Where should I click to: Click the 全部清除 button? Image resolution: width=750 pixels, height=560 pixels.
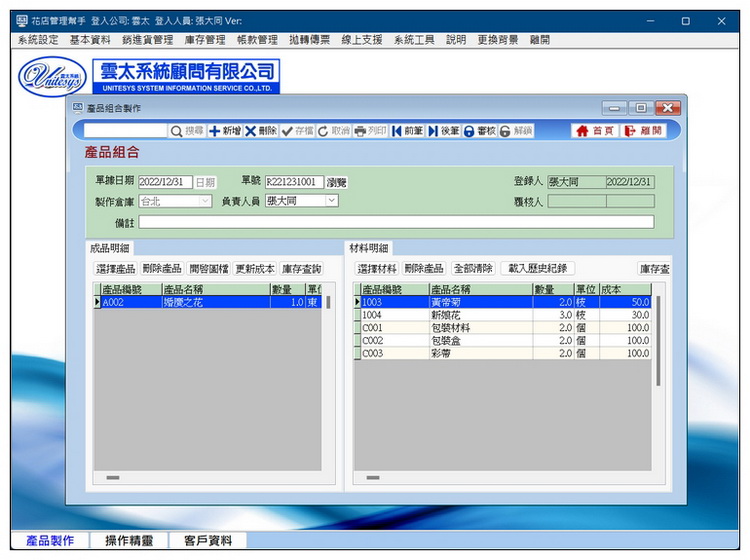pos(473,269)
